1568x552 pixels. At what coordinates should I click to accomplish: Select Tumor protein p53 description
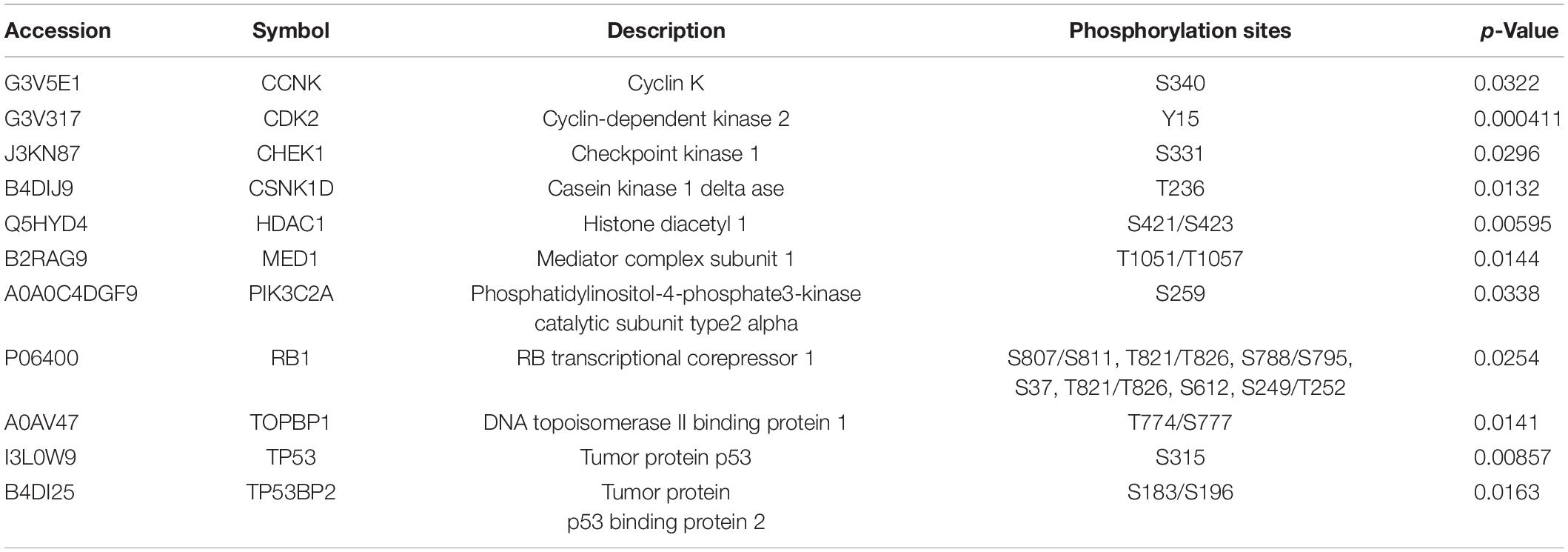666,458
